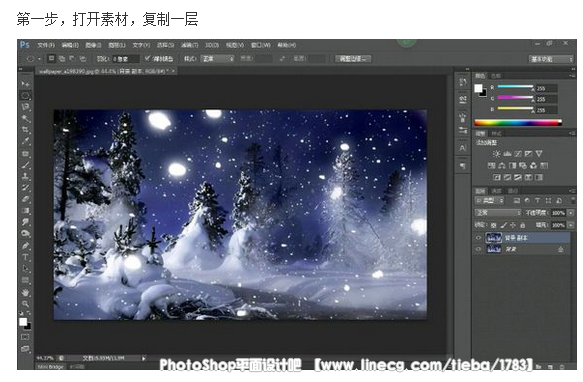The image size is (583, 382).
Task: Open the Edit menu
Action: point(70,45)
